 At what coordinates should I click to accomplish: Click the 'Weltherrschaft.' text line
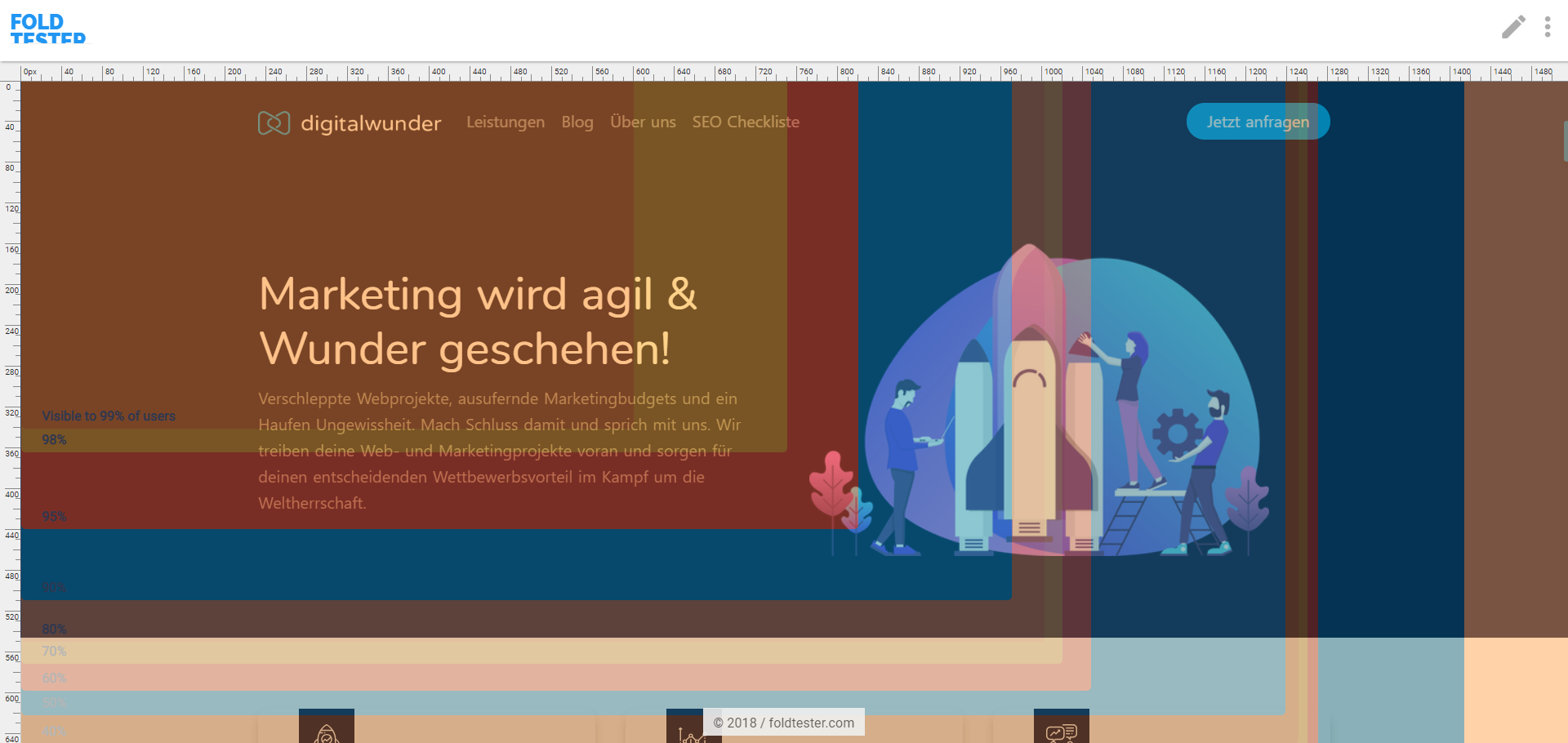click(312, 503)
